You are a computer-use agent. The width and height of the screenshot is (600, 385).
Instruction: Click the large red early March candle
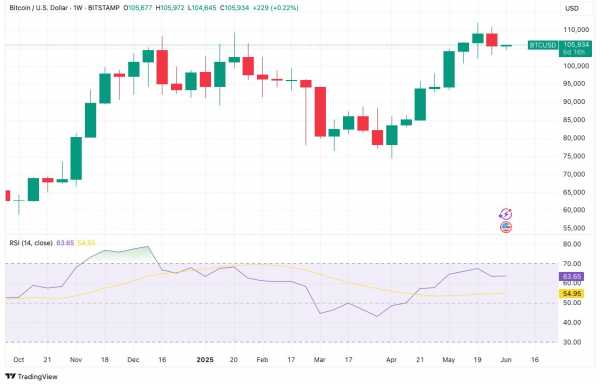point(320,112)
